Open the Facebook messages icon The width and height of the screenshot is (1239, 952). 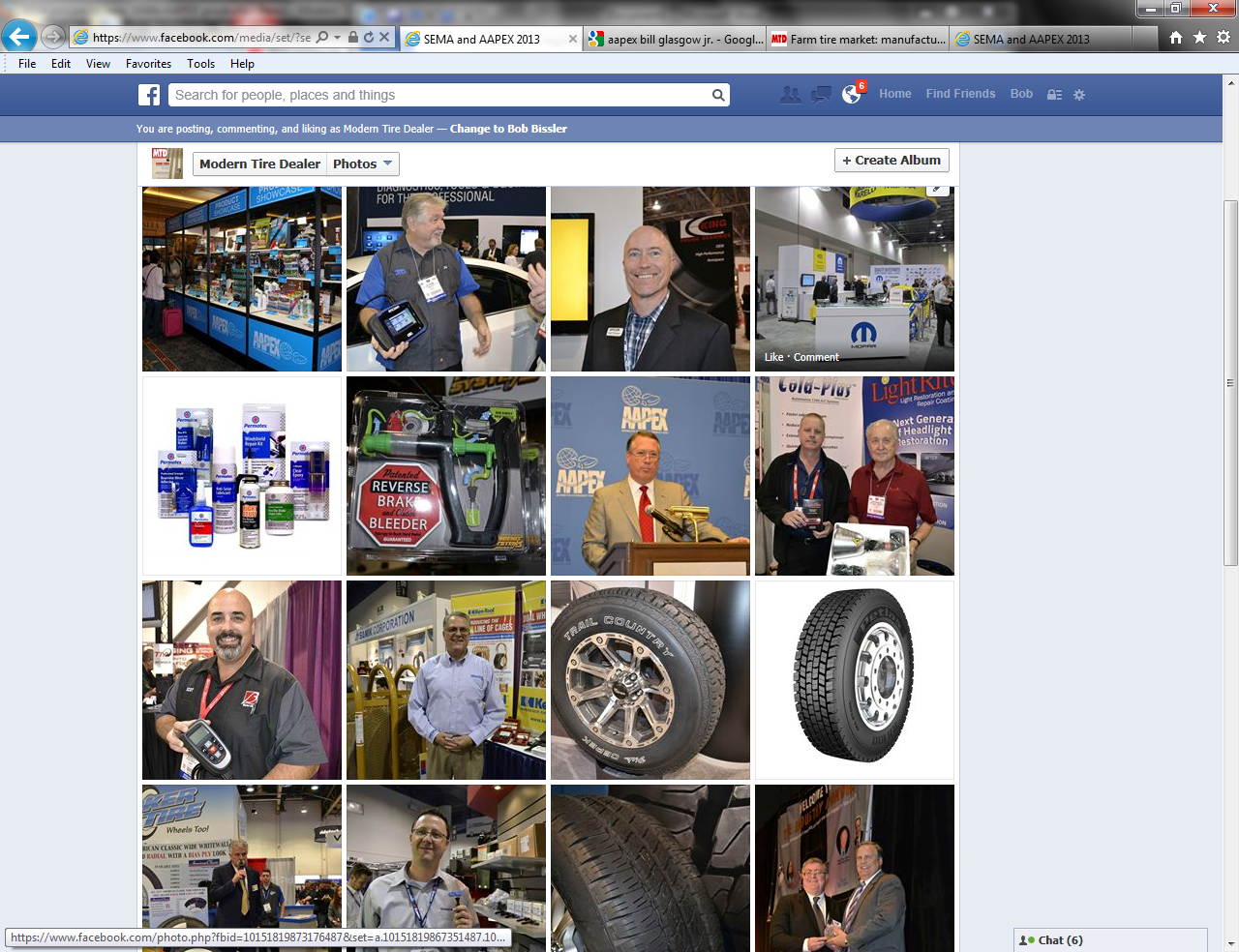(821, 95)
